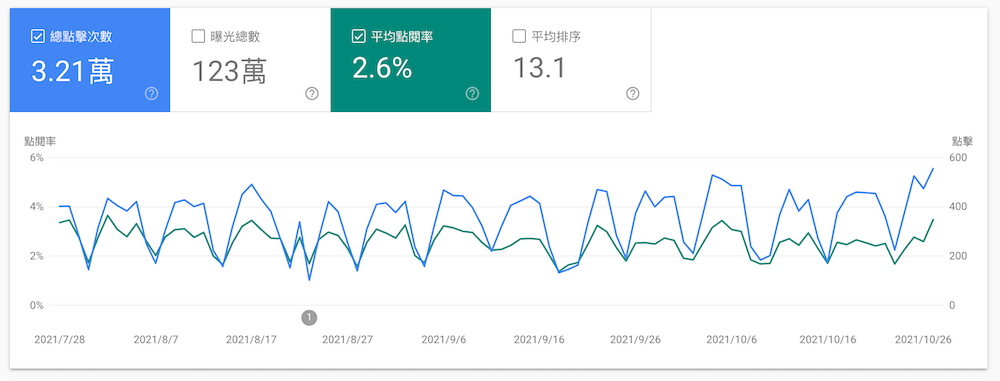
Task: Click the 2021/9/26 date label
Action: [x=636, y=340]
